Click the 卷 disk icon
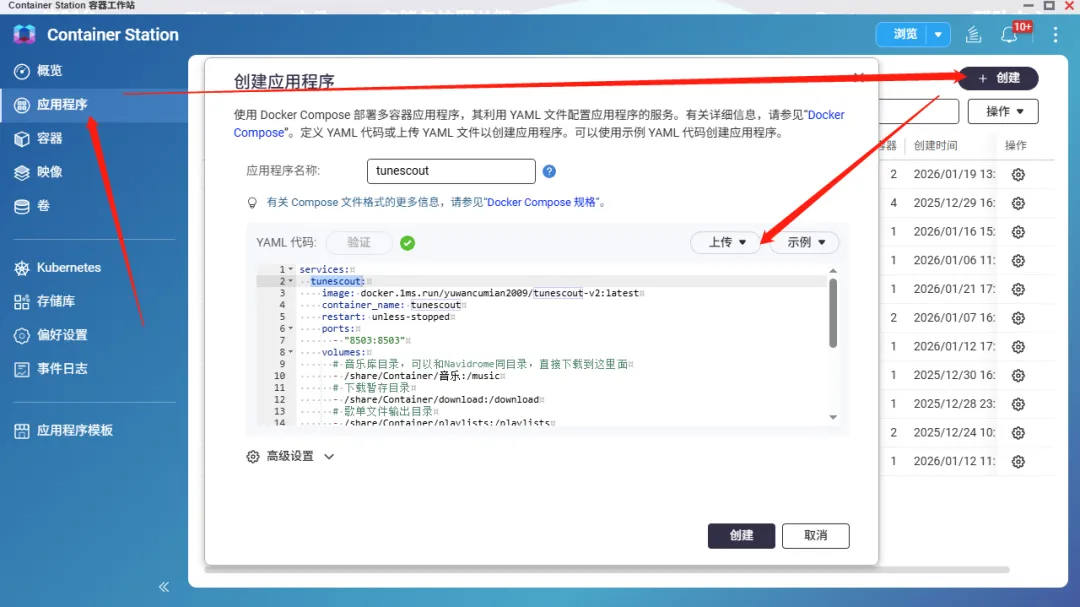The height and width of the screenshot is (607, 1080). [x=22, y=206]
